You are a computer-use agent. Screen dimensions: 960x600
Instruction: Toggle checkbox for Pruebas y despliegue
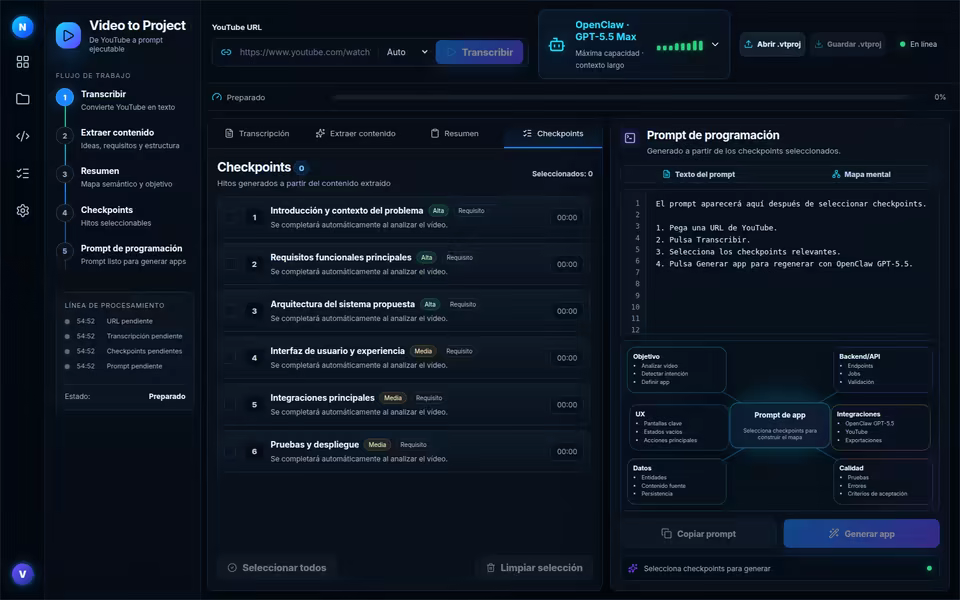230,451
